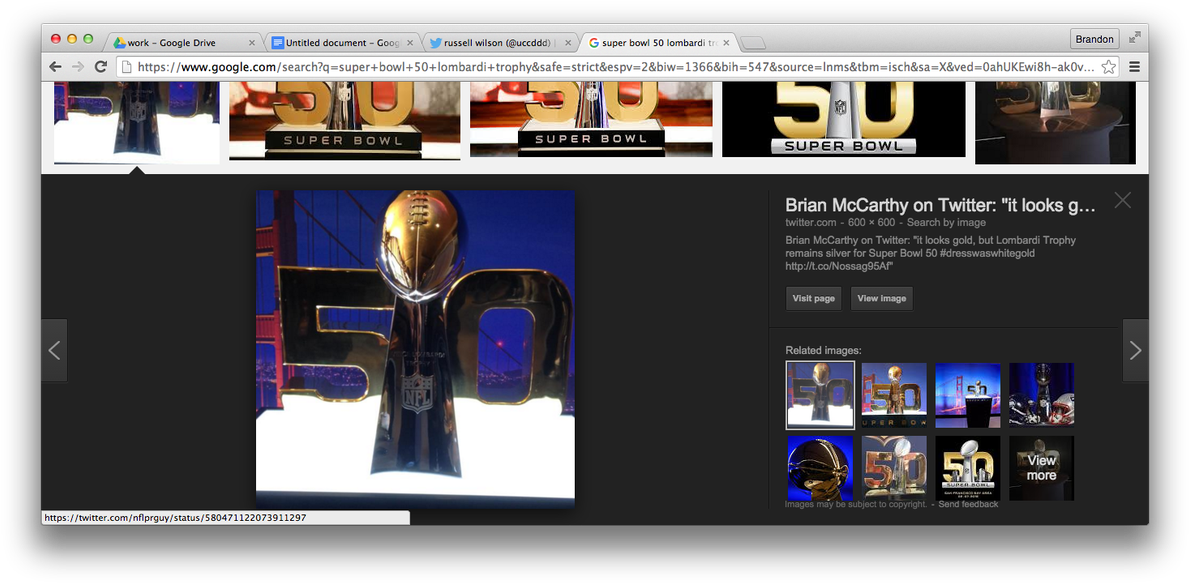The width and height of the screenshot is (1189, 583).
Task: Open the Brandon profile button
Action: coord(1094,39)
